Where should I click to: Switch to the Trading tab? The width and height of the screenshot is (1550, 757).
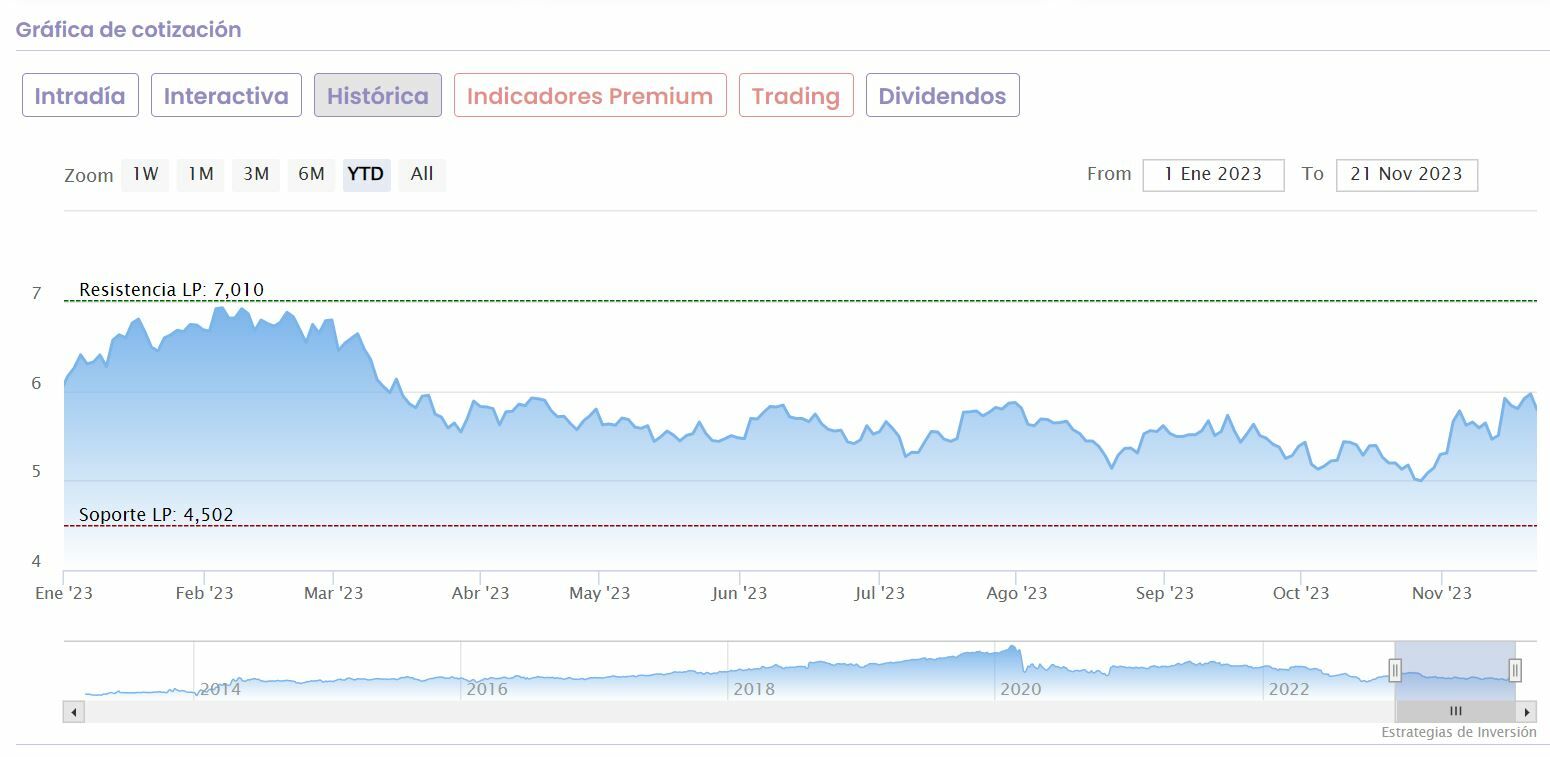796,96
